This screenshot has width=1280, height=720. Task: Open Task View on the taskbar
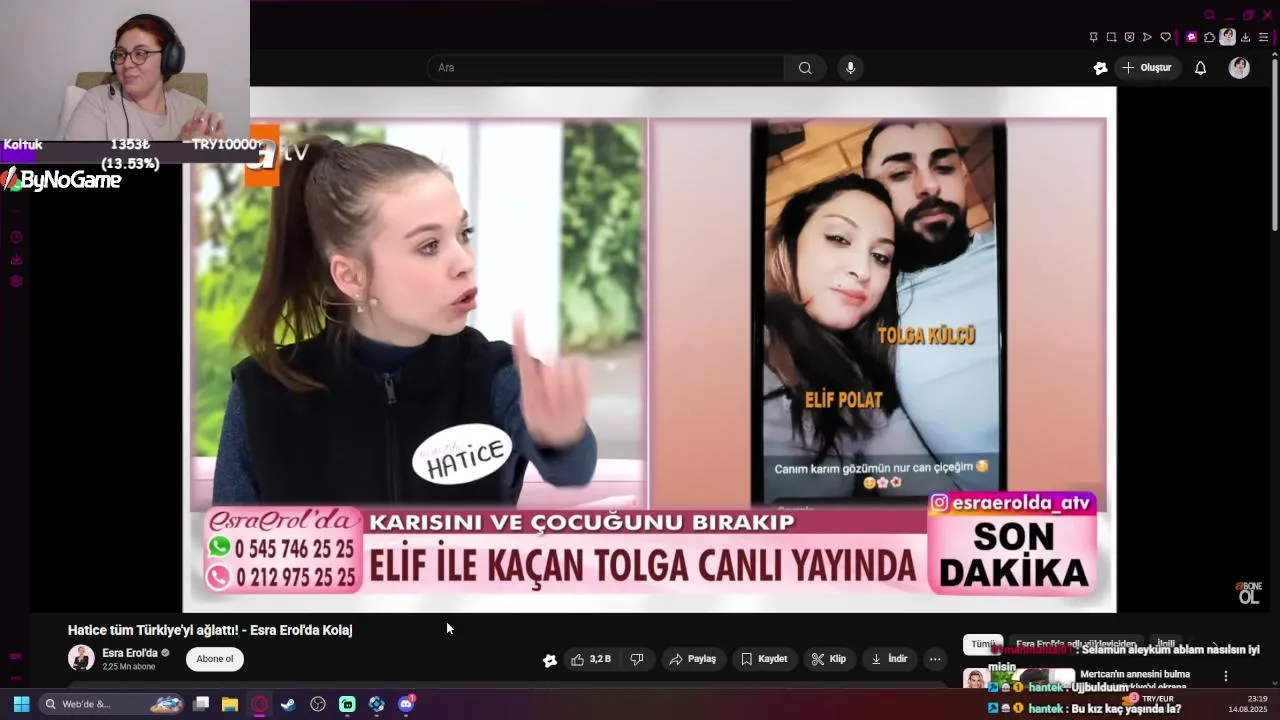201,704
